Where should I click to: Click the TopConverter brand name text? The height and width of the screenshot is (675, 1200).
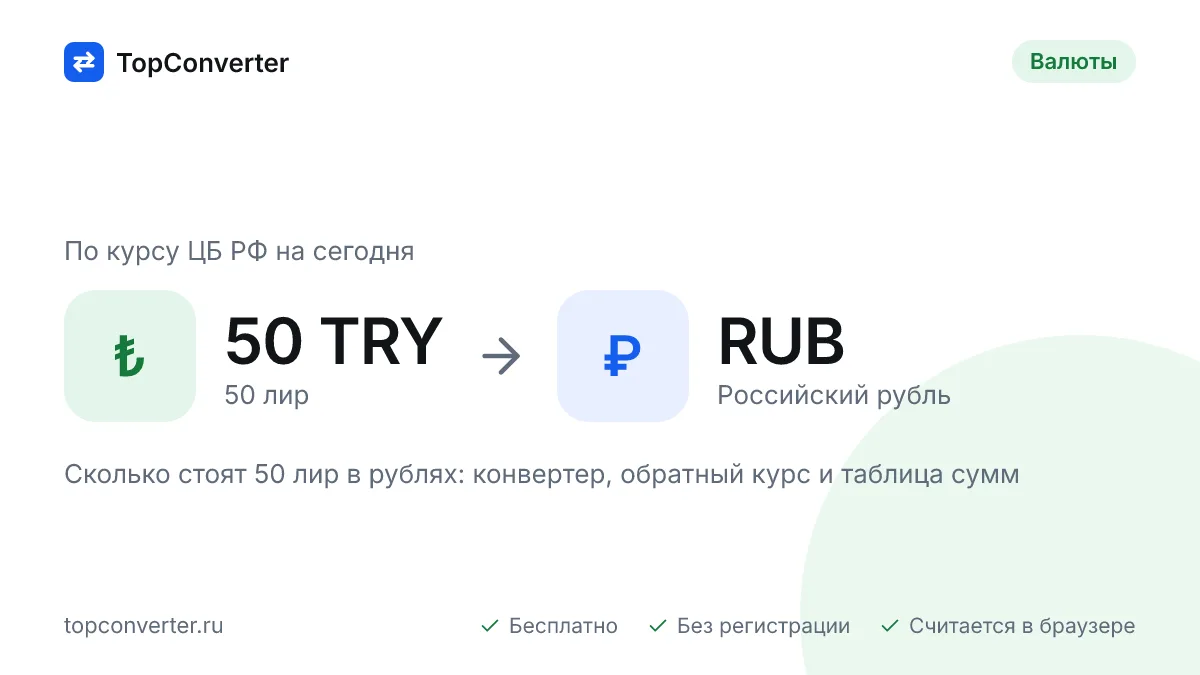(203, 63)
